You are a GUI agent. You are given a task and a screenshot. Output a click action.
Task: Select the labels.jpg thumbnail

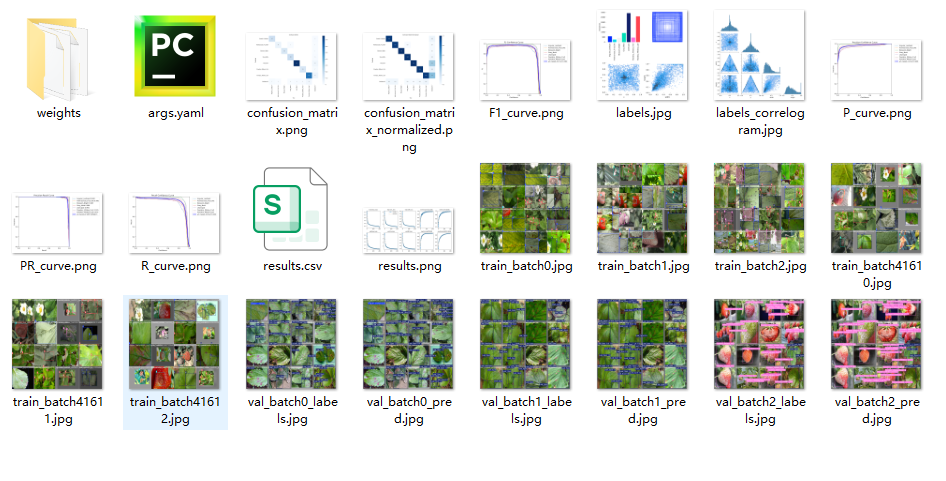pyautogui.click(x=642, y=55)
